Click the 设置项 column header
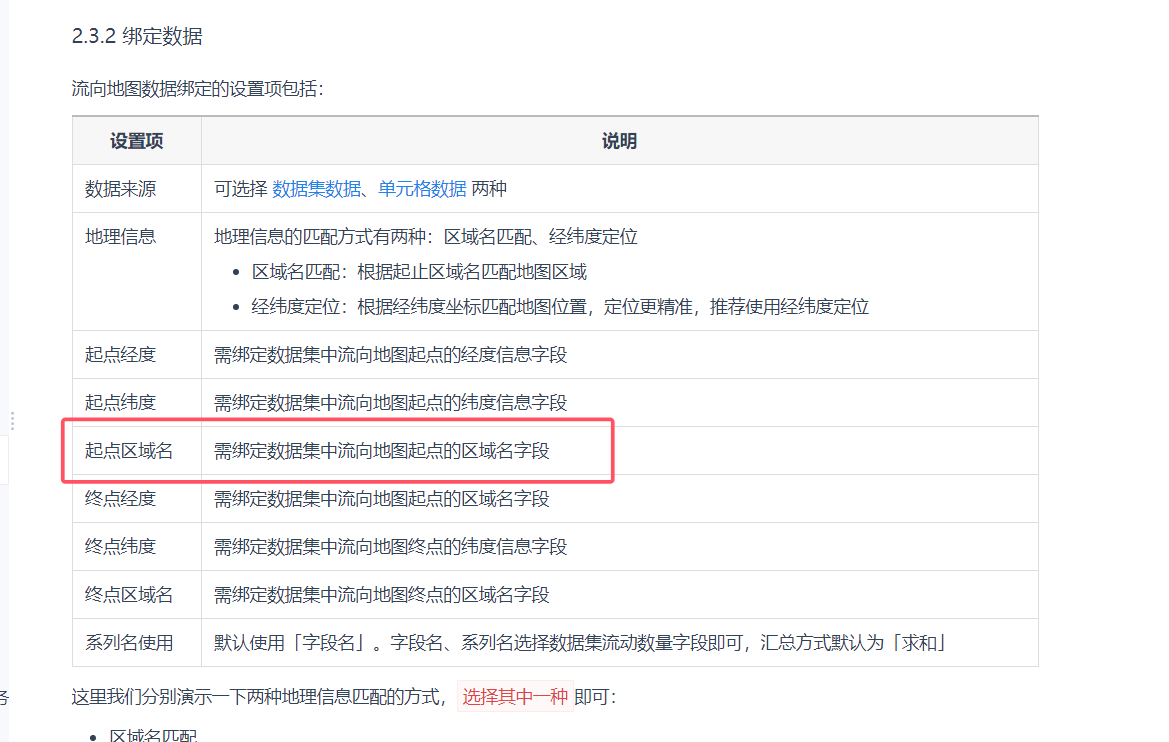This screenshot has height=742, width=1169. [x=137, y=141]
